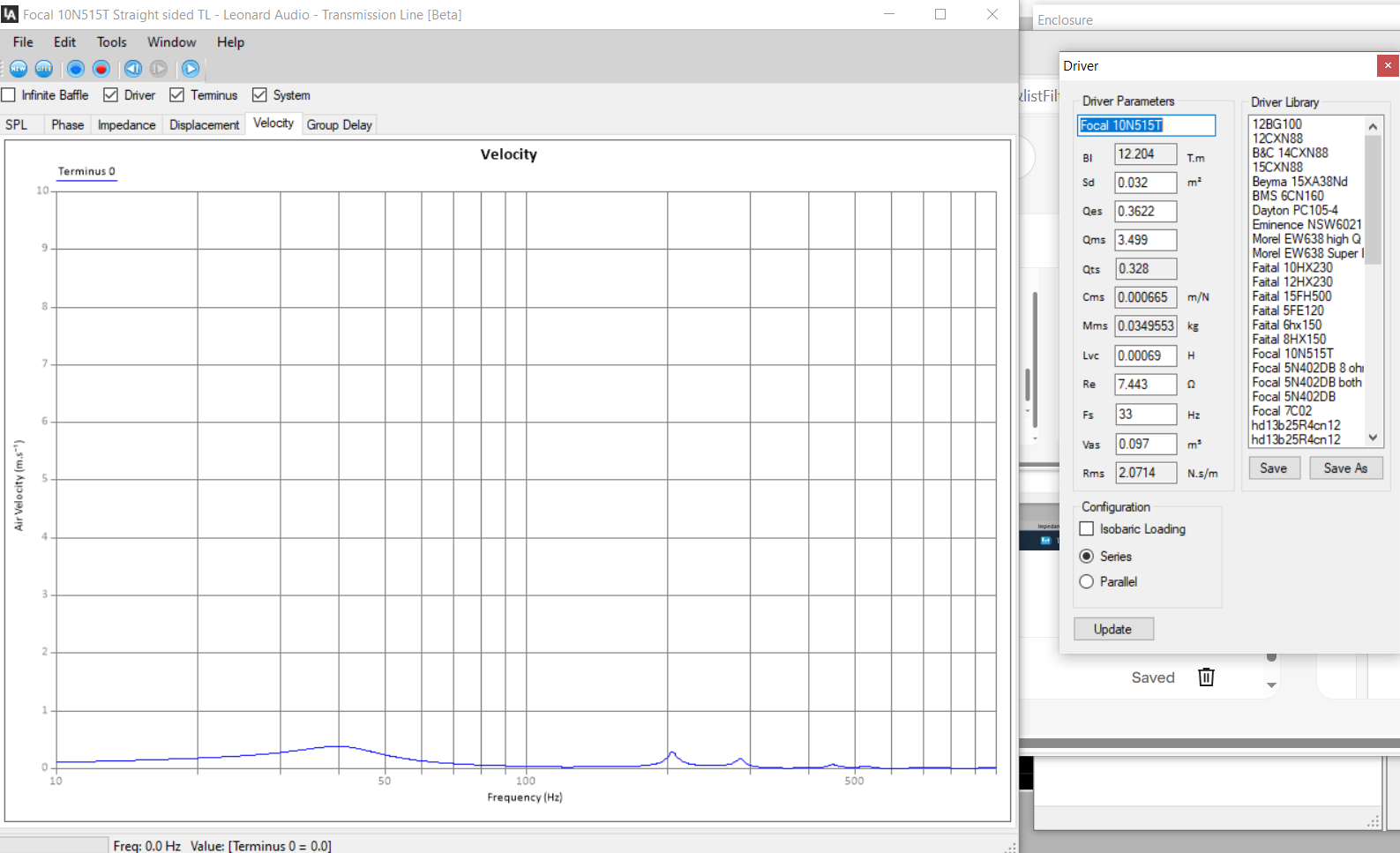Uncheck the System curve checkbox
The height and width of the screenshot is (853, 1400).
pyautogui.click(x=259, y=95)
